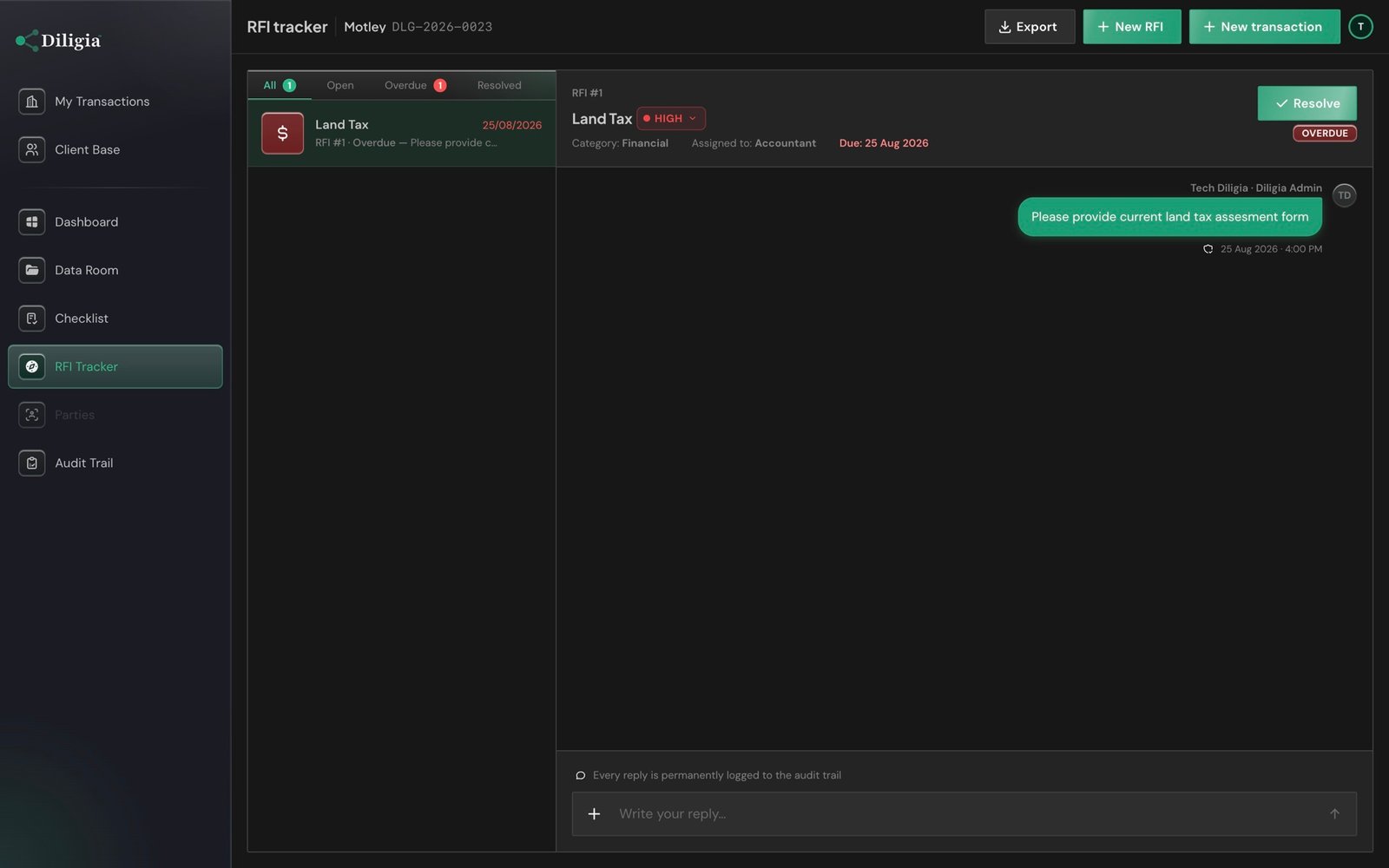Click the RFI tracker page title
Screen dimensions: 1389x868
tap(287, 27)
